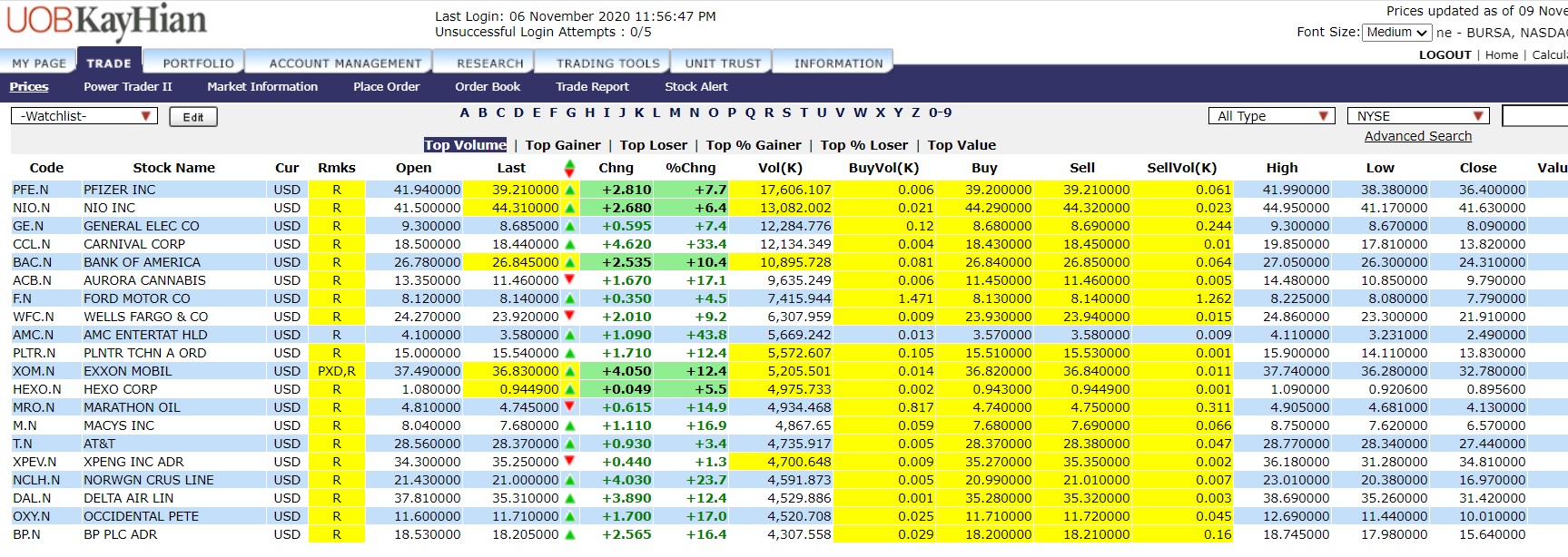
Task: Click the LOGOUT link
Action: point(1445,55)
